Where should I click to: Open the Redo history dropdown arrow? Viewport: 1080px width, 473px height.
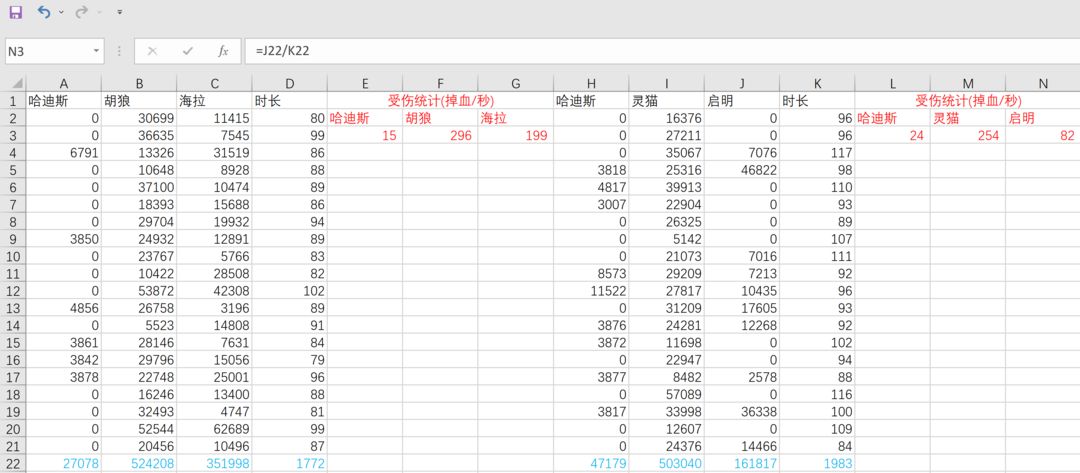pos(99,12)
